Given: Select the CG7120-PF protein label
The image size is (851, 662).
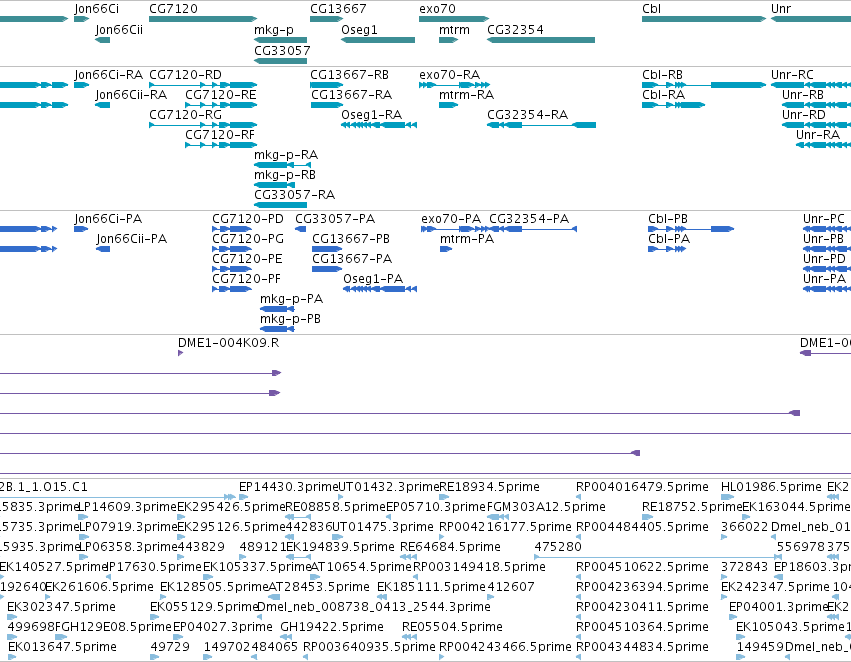Looking at the screenshot, I should (x=246, y=279).
